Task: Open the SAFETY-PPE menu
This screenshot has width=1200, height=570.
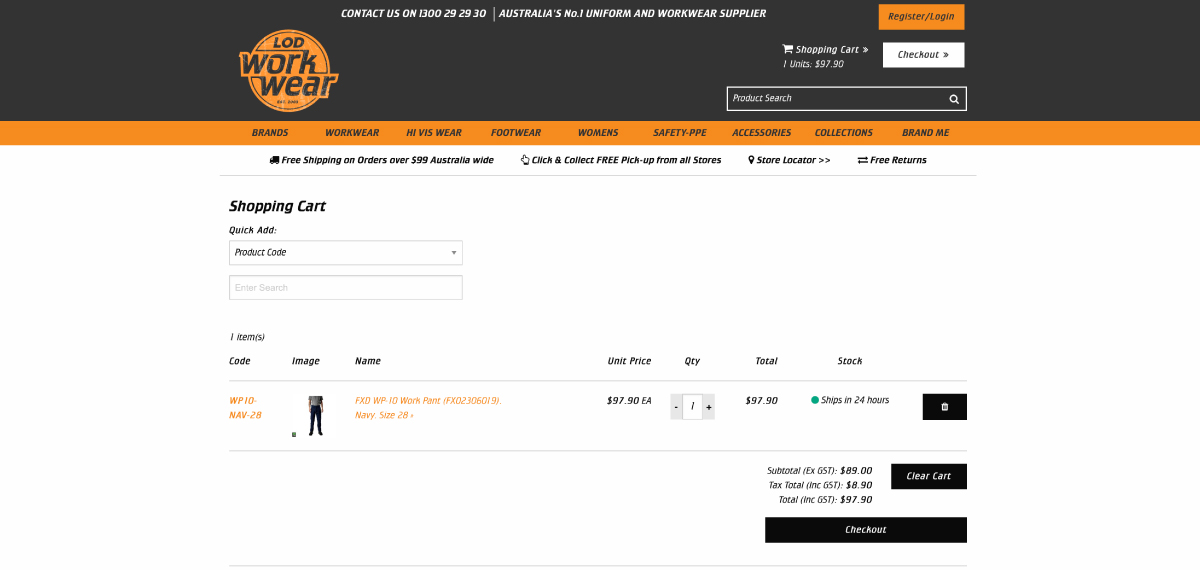Action: [680, 133]
